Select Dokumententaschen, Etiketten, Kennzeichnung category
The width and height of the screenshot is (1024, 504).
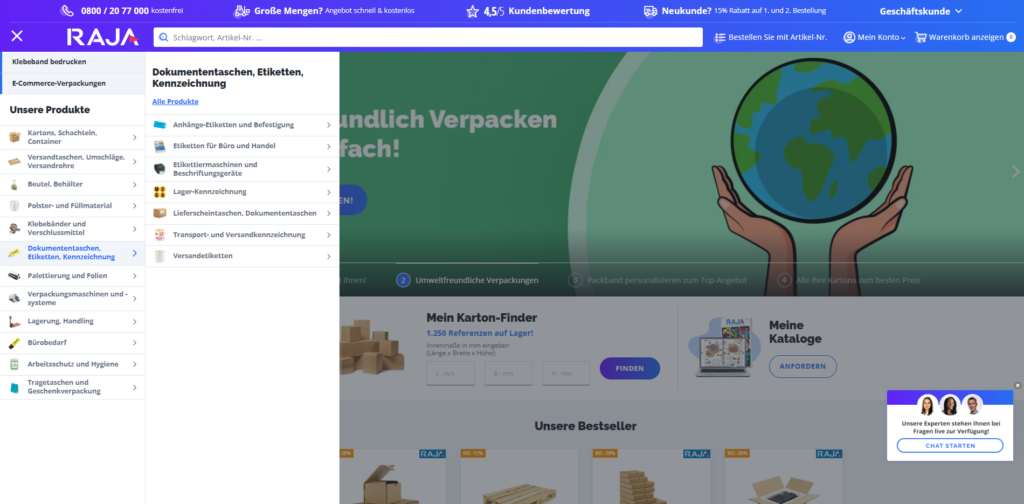(x=72, y=253)
